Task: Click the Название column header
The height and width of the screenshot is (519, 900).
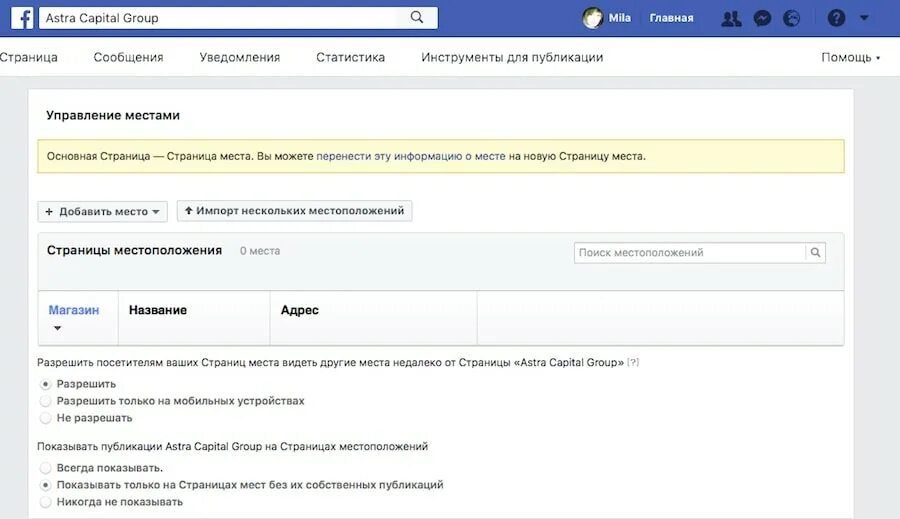Action: click(158, 310)
